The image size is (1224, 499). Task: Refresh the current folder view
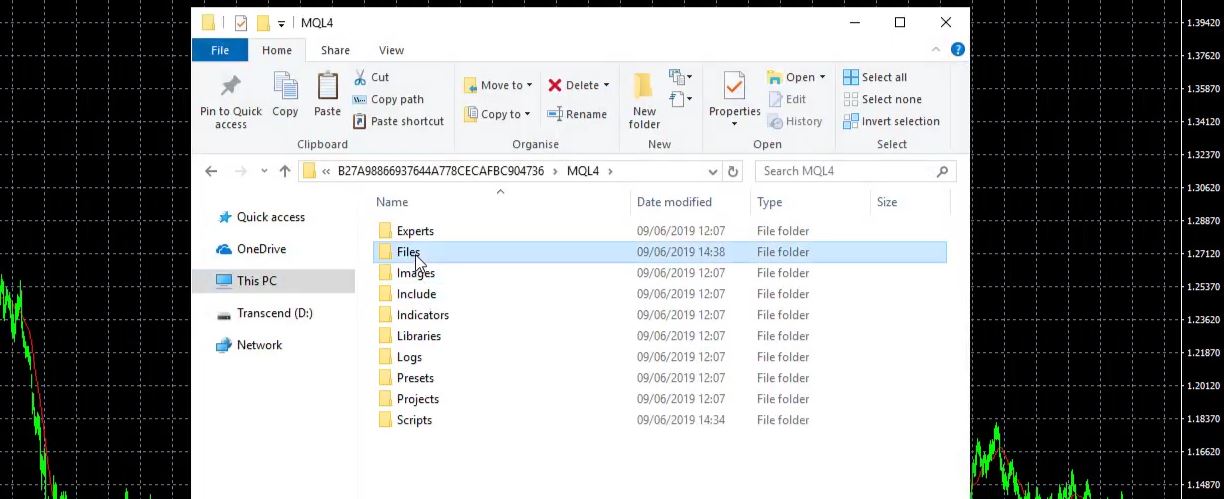coord(733,171)
